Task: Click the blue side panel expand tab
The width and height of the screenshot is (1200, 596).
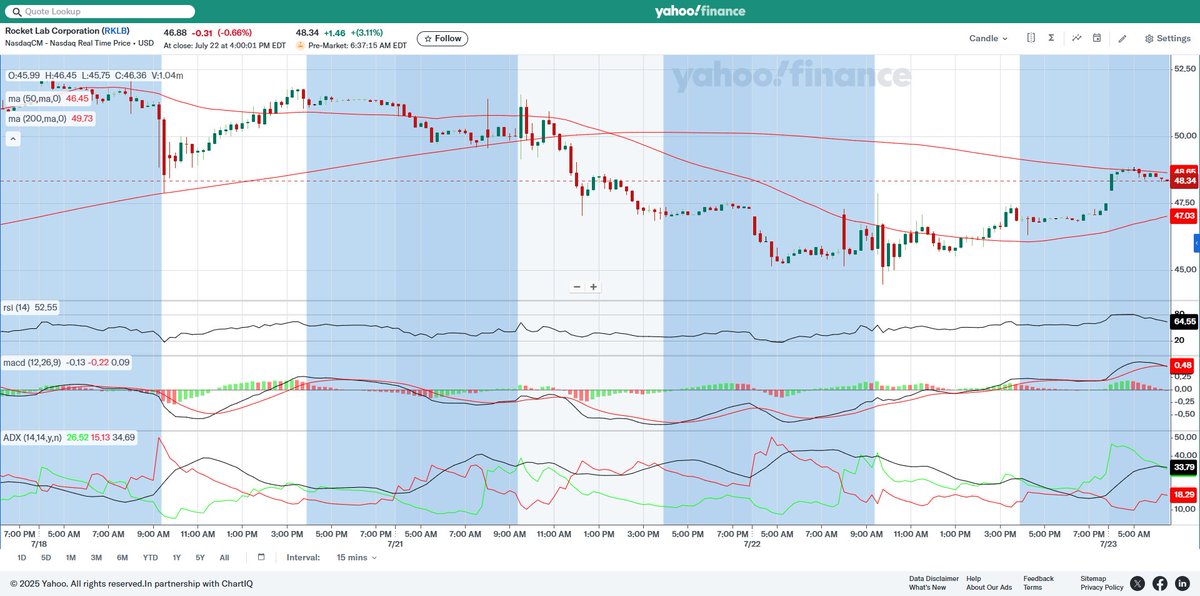Action: coord(1196,244)
